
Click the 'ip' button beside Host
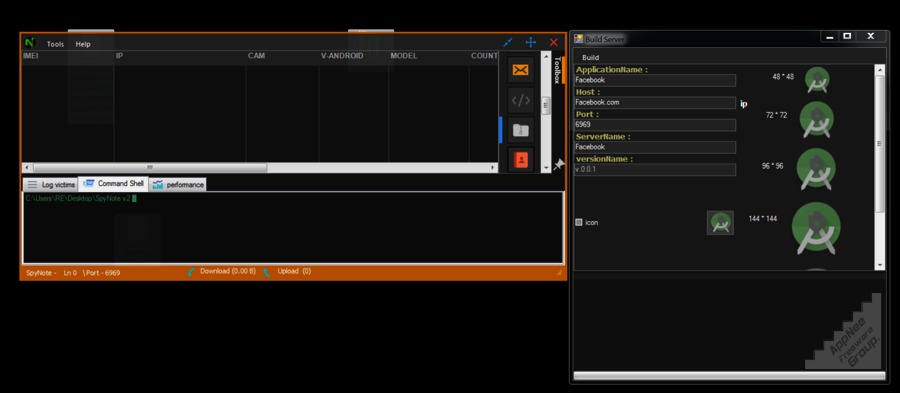(x=743, y=104)
